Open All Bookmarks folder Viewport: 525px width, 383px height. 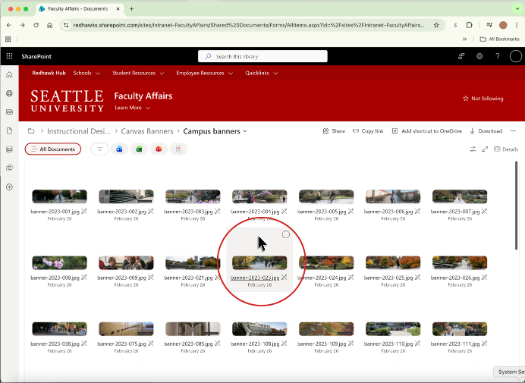coord(500,39)
